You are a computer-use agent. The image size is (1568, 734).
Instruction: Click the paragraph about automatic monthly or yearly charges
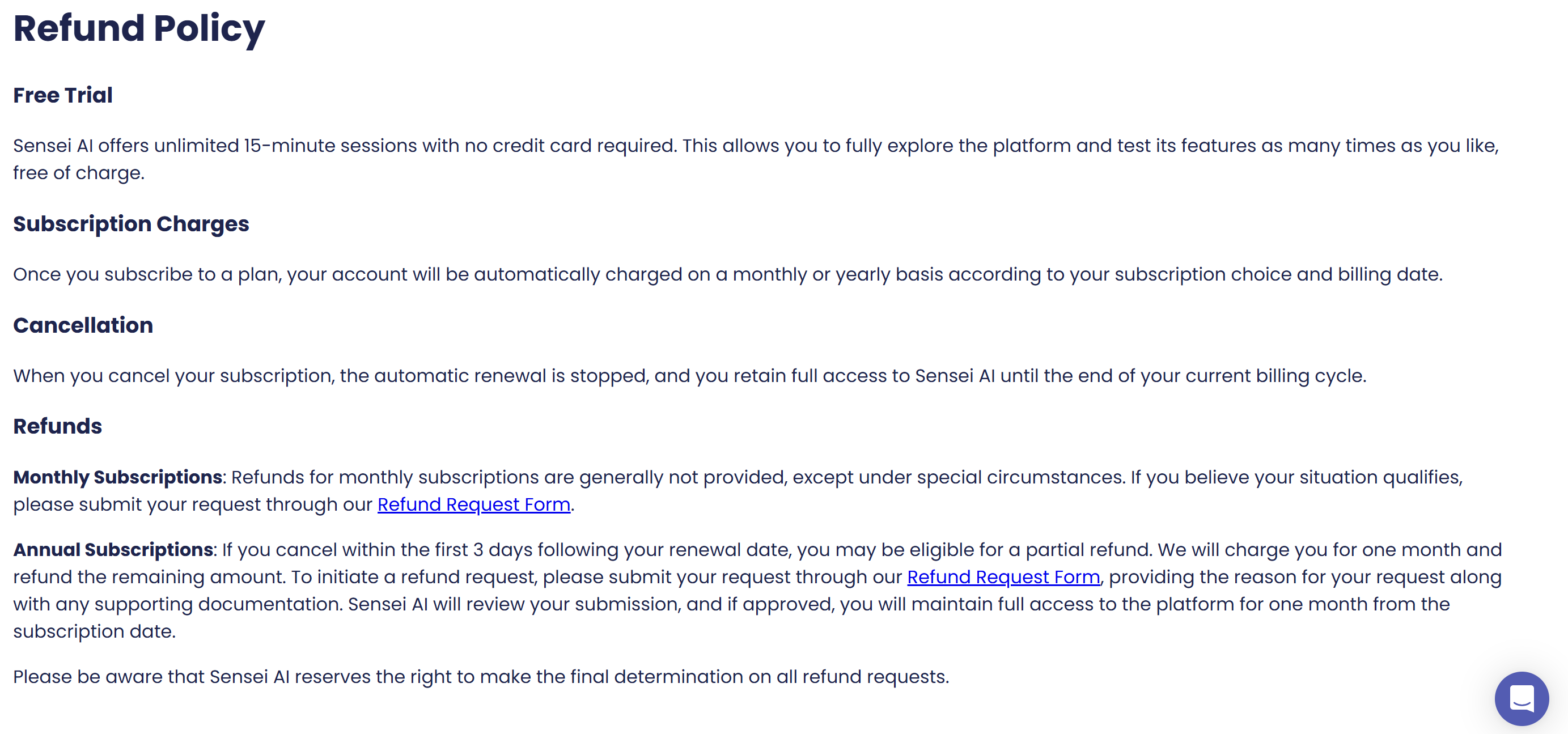pos(727,274)
